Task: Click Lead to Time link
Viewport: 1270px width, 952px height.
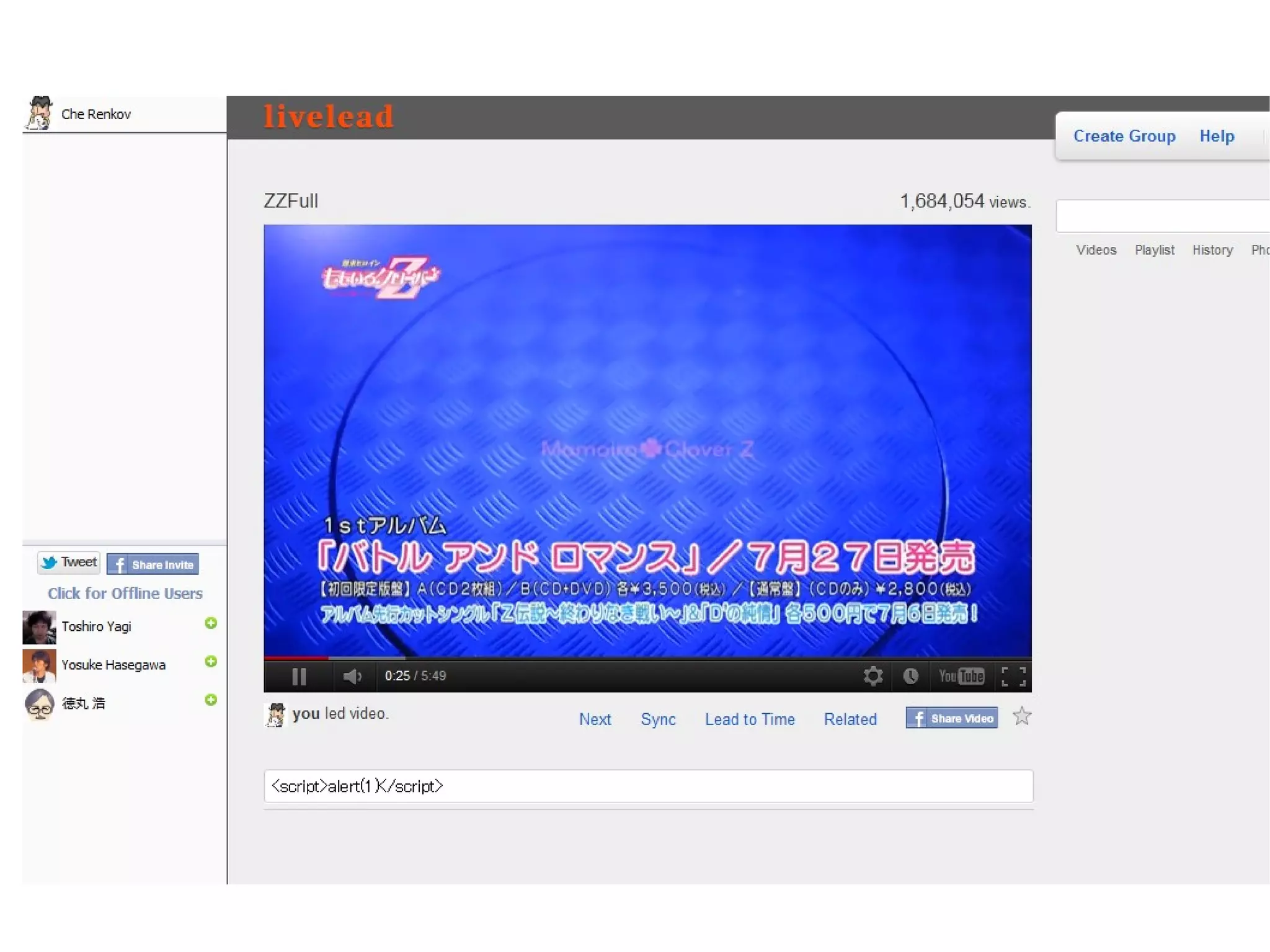Action: point(750,719)
